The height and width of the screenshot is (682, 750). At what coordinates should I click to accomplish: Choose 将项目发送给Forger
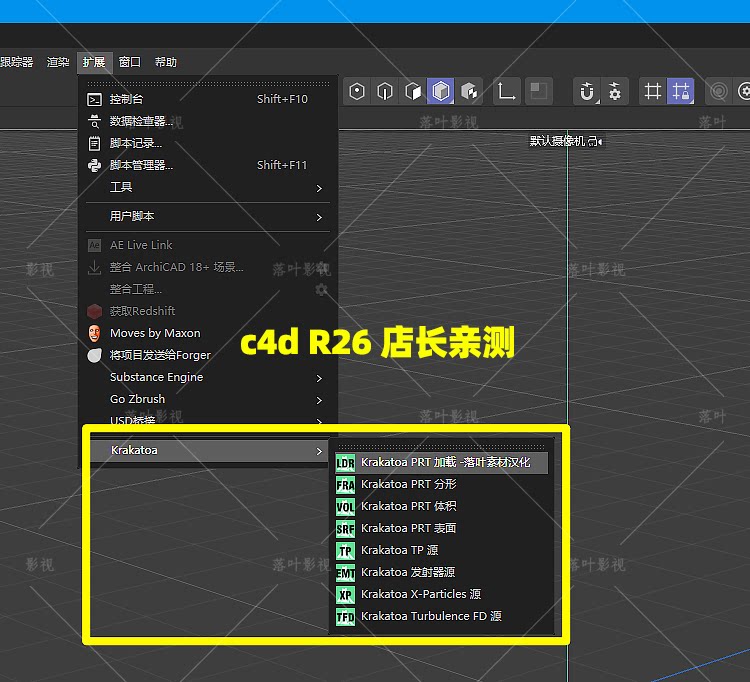[208, 355]
